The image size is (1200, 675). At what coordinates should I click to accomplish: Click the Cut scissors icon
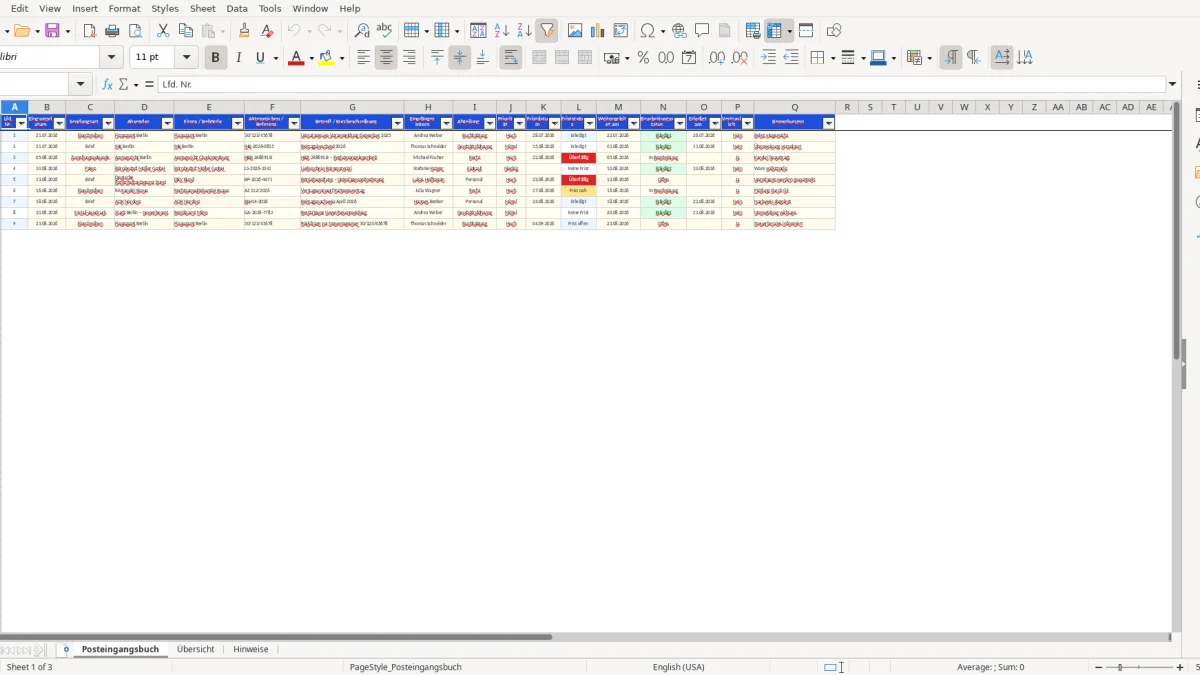tap(163, 31)
